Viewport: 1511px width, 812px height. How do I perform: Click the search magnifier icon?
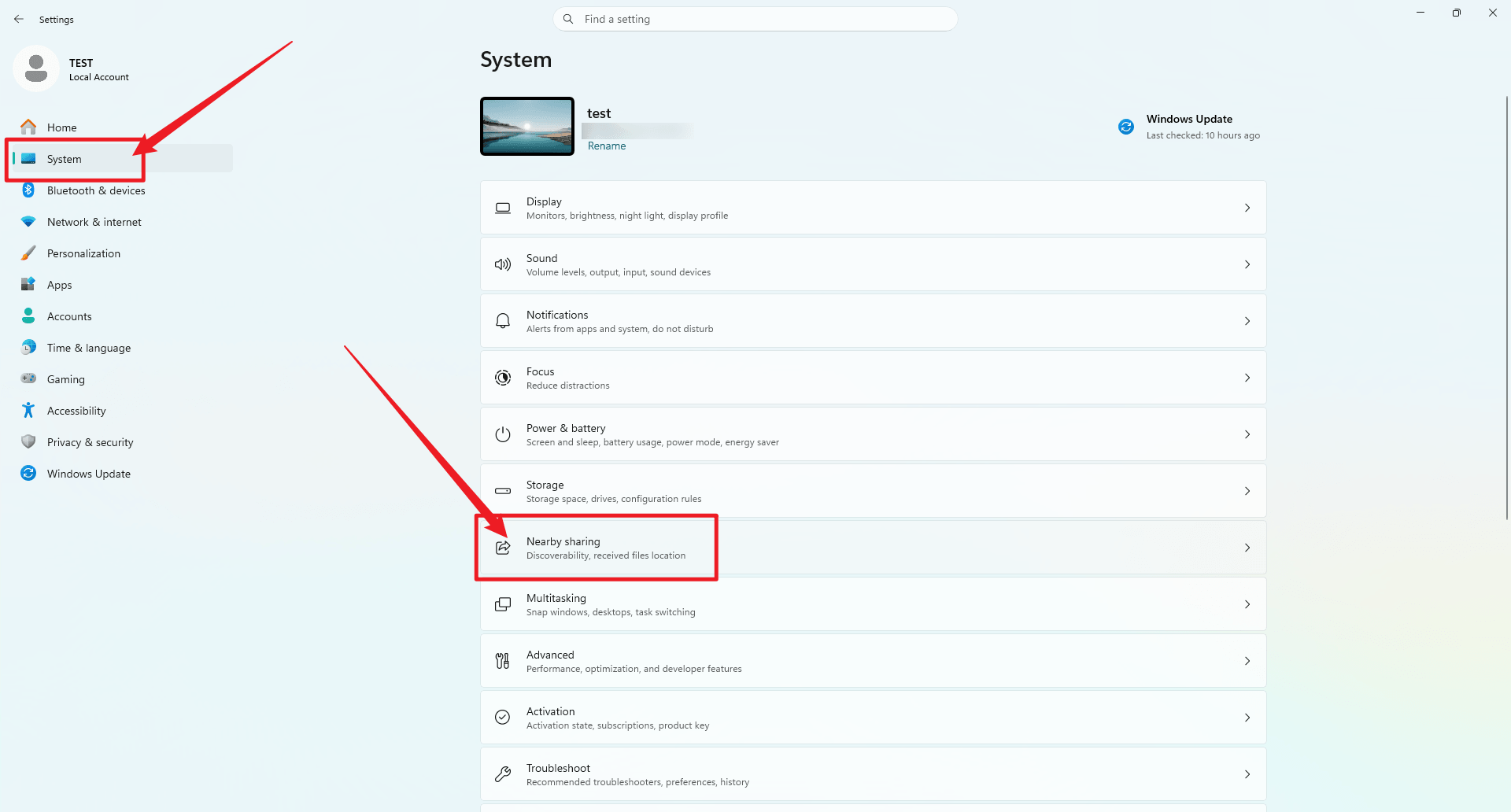[x=568, y=19]
